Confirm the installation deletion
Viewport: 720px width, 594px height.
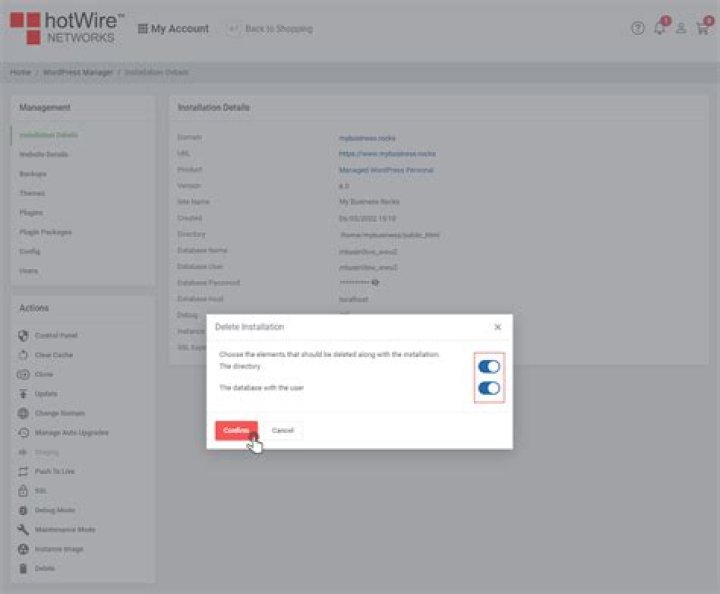click(x=236, y=430)
